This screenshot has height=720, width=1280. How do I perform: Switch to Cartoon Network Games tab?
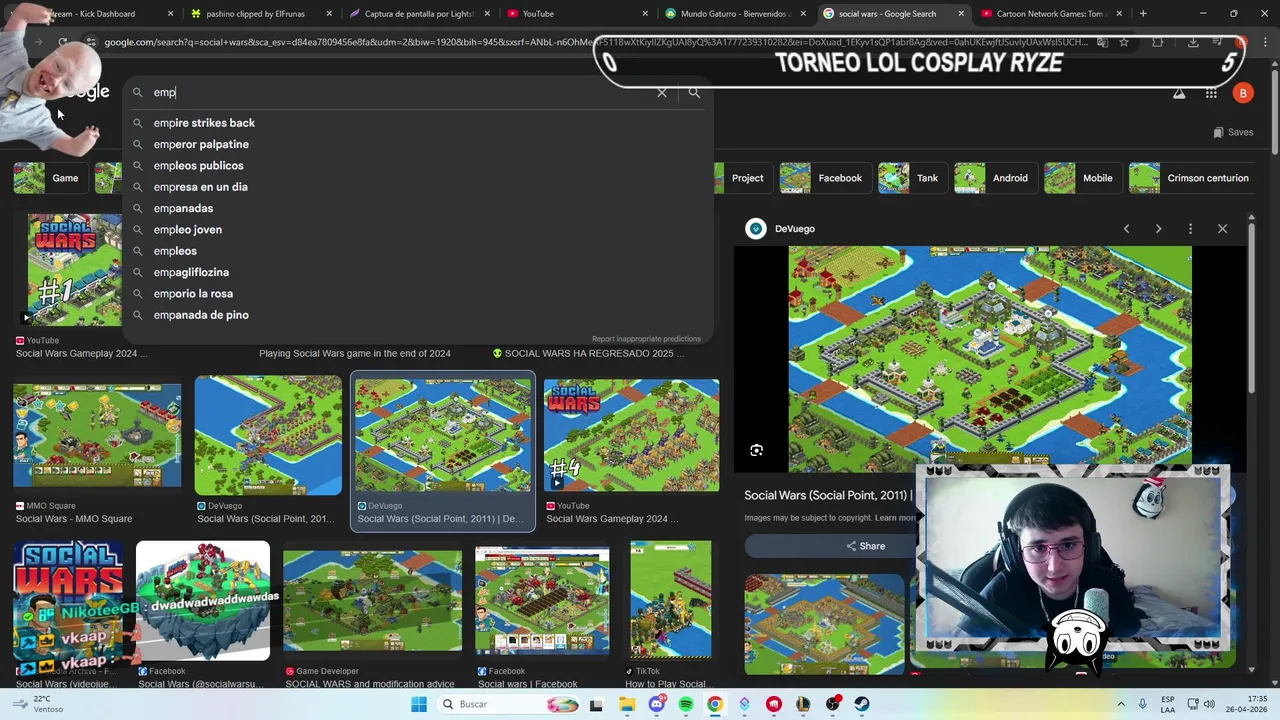pos(1050,14)
